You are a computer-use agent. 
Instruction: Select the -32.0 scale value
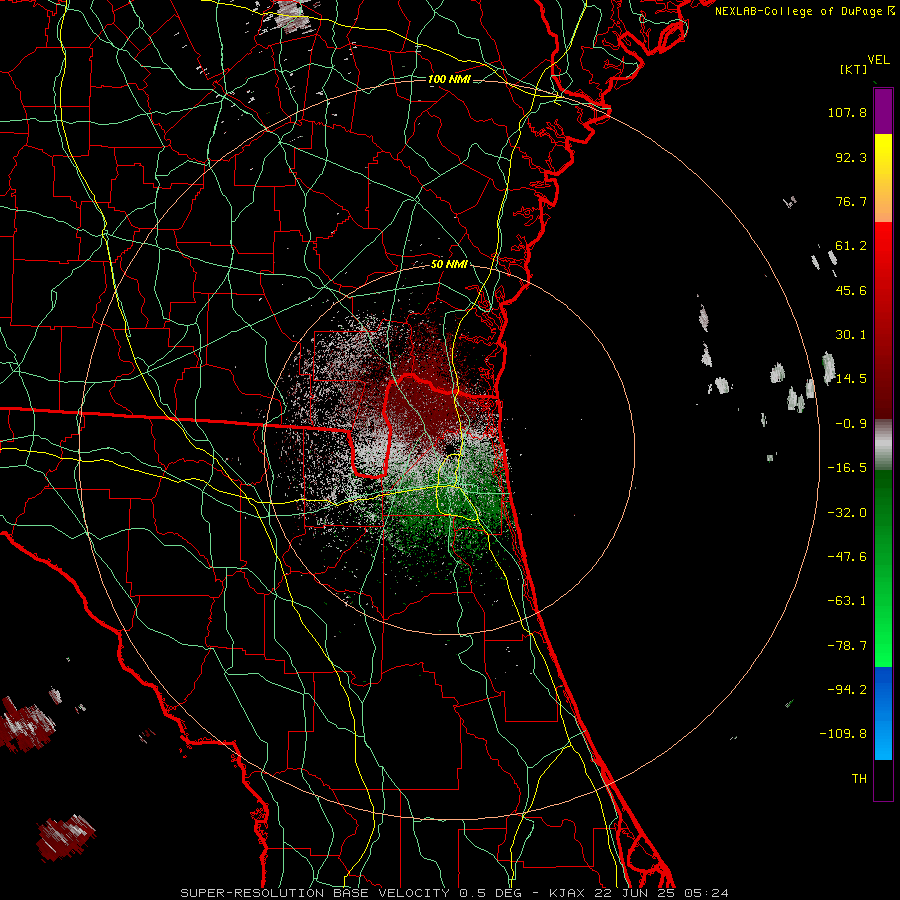[x=847, y=513]
